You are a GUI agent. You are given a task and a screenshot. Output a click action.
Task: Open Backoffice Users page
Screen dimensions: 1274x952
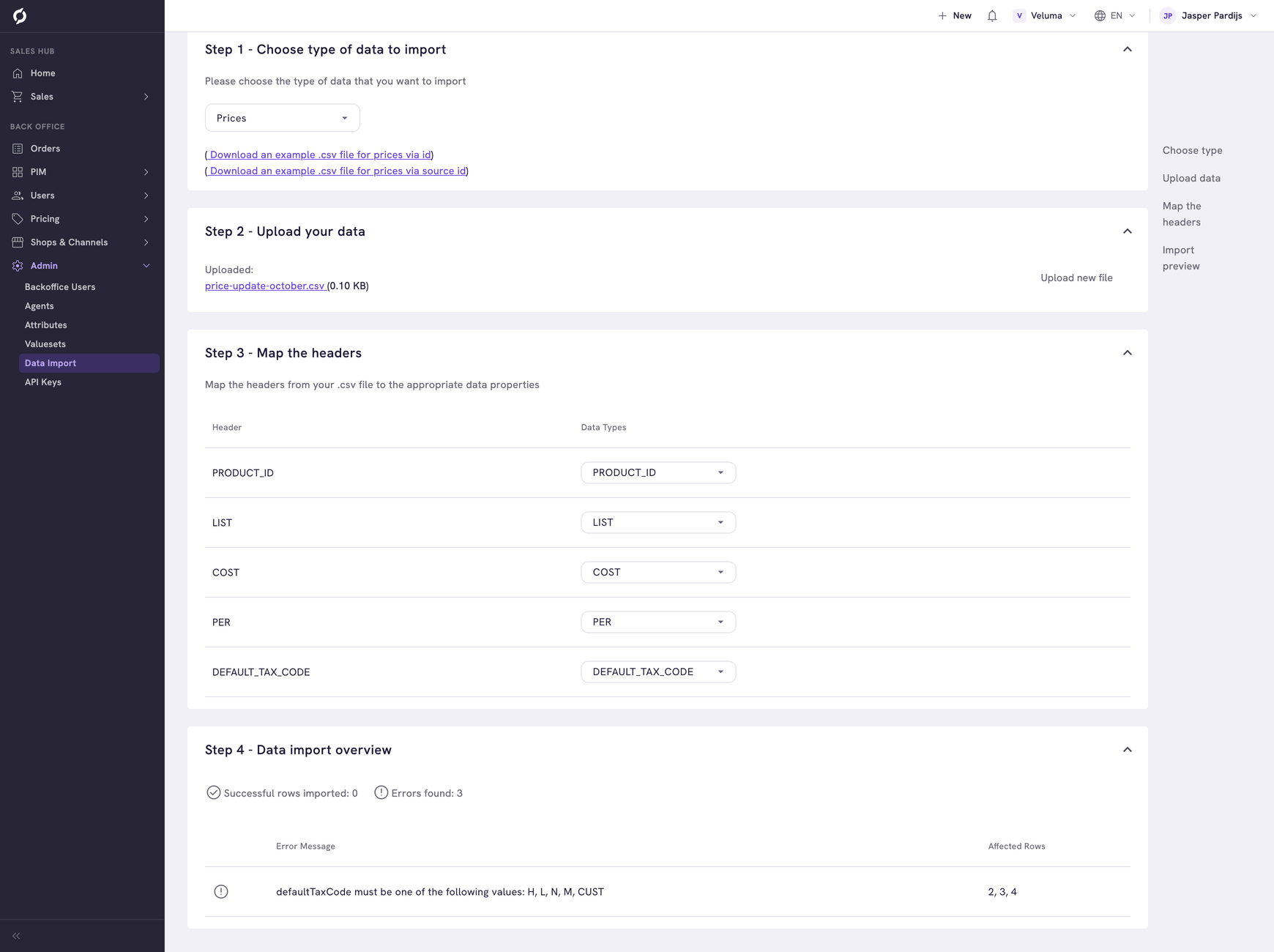click(60, 287)
